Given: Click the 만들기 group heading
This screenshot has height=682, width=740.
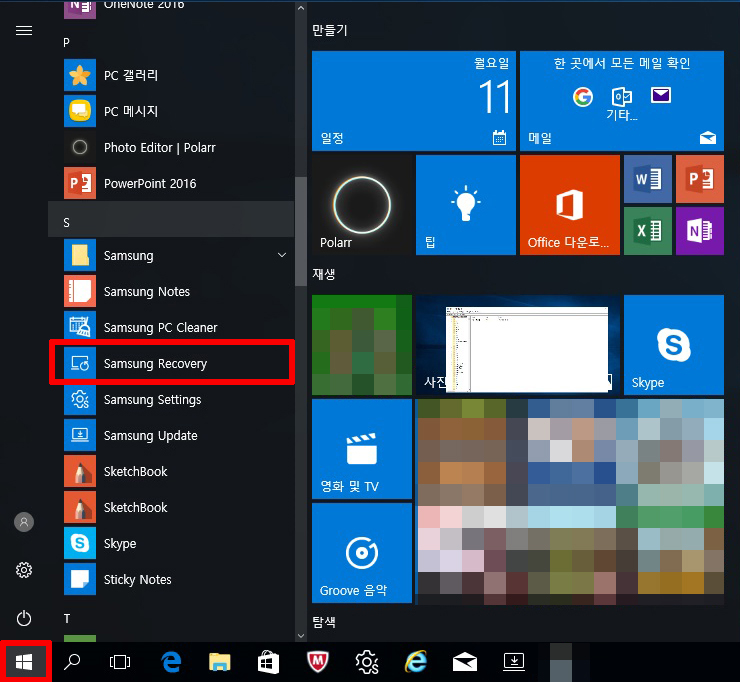Looking at the screenshot, I should 329,31.
